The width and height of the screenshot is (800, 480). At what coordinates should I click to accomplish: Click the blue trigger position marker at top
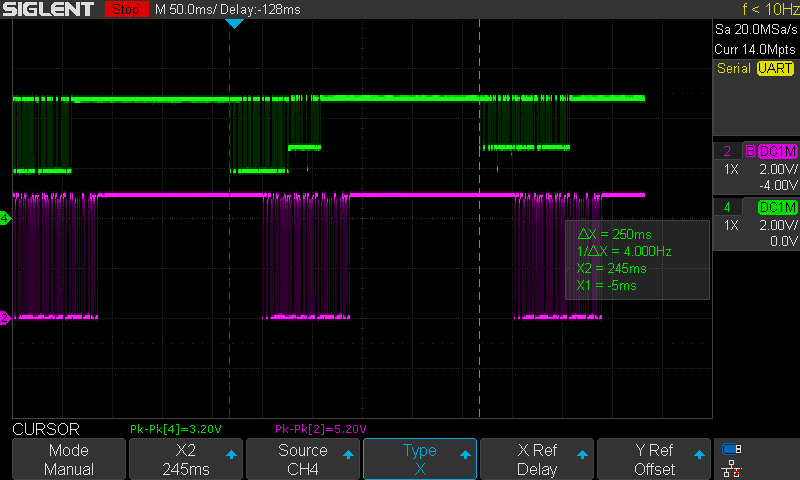pos(234,23)
